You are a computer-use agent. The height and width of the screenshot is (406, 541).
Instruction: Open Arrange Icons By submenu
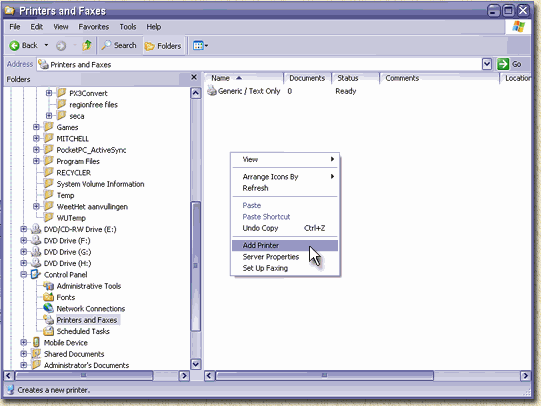point(285,177)
